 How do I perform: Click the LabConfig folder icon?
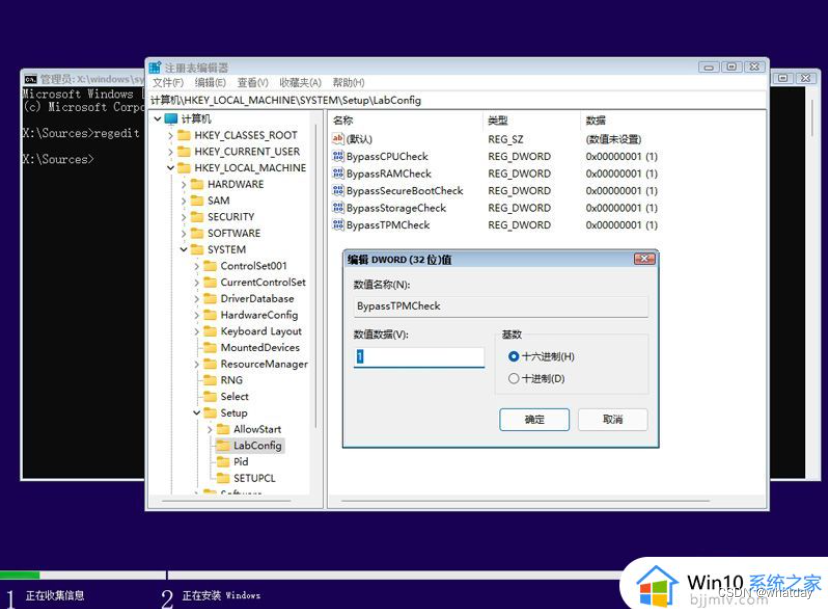click(223, 446)
